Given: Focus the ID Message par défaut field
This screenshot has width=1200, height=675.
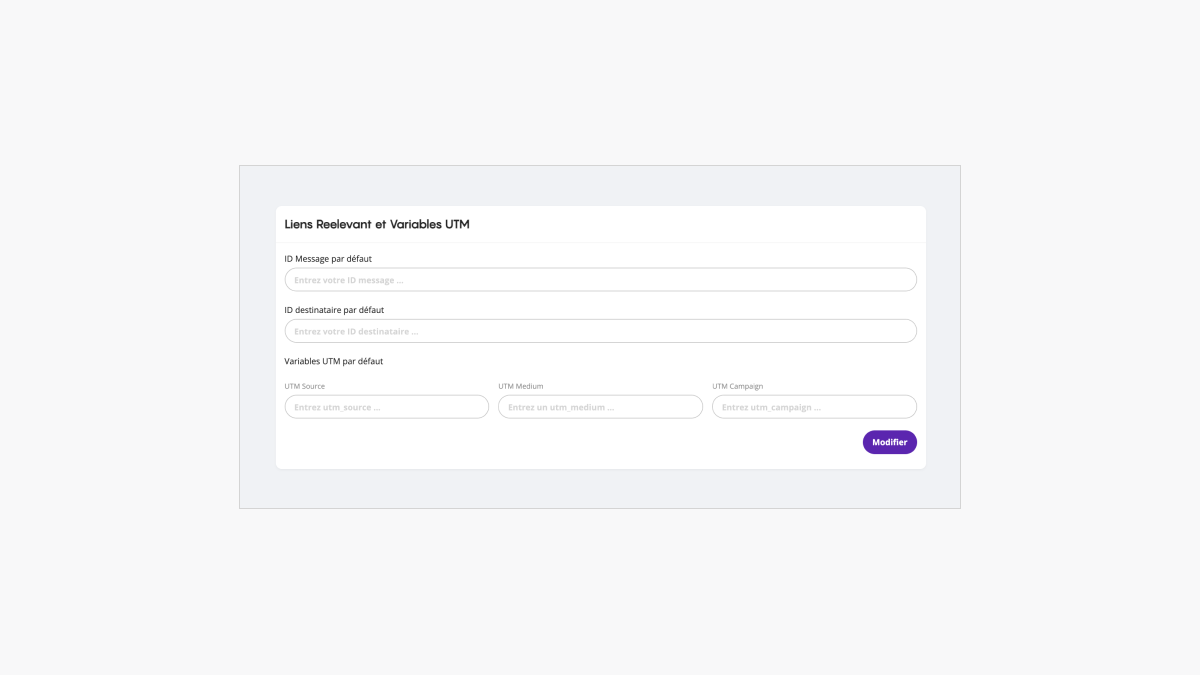Looking at the screenshot, I should [x=600, y=280].
